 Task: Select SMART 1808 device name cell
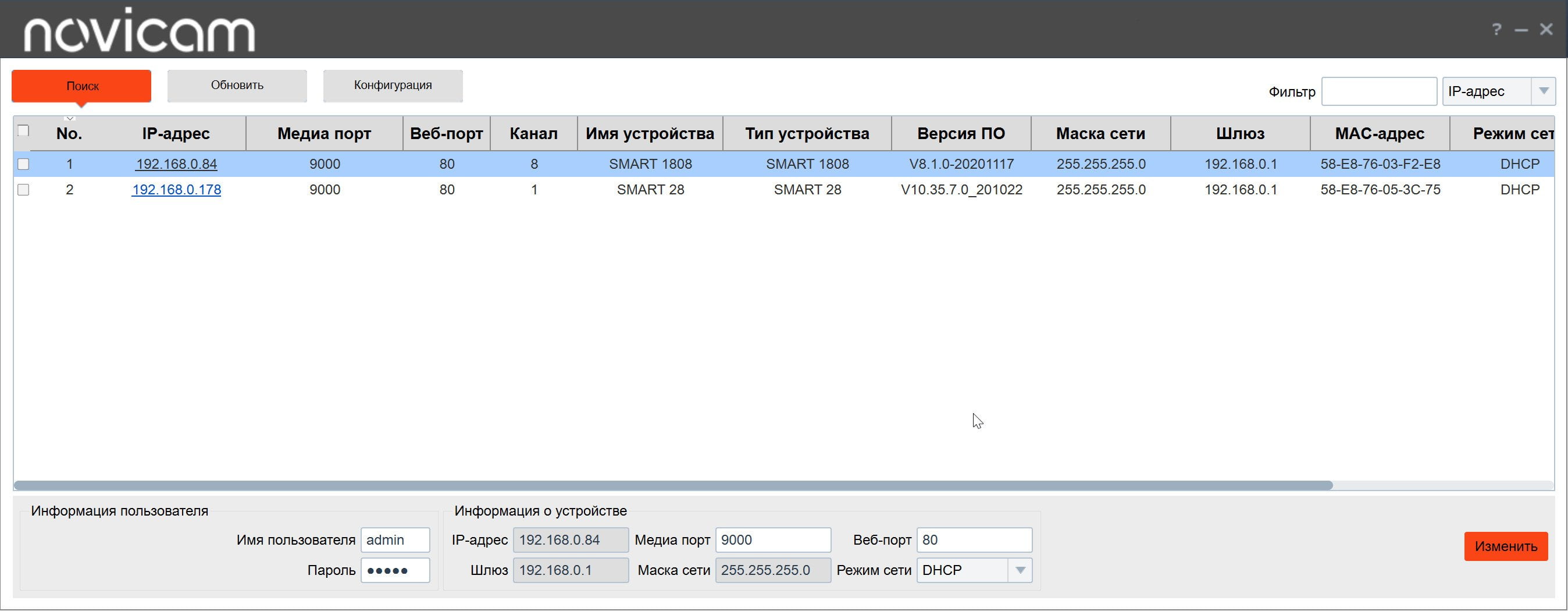click(x=650, y=164)
